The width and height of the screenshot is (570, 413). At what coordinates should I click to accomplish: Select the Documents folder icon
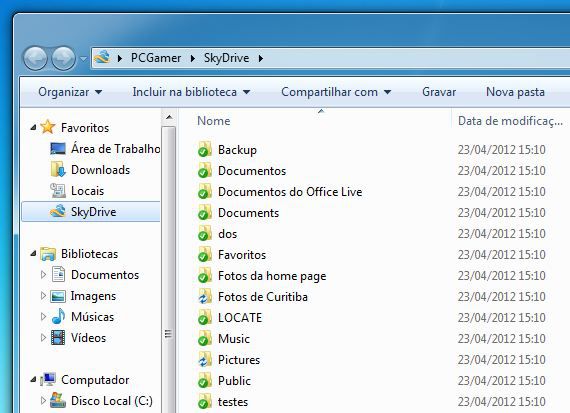pyautogui.click(x=205, y=212)
